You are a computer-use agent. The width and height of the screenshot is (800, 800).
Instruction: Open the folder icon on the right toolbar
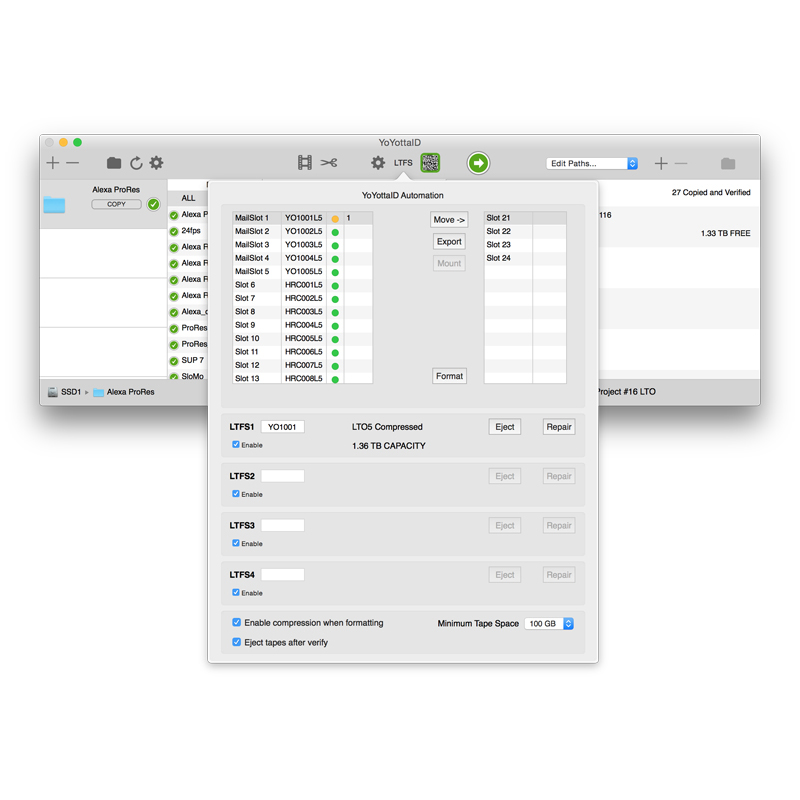pos(728,162)
